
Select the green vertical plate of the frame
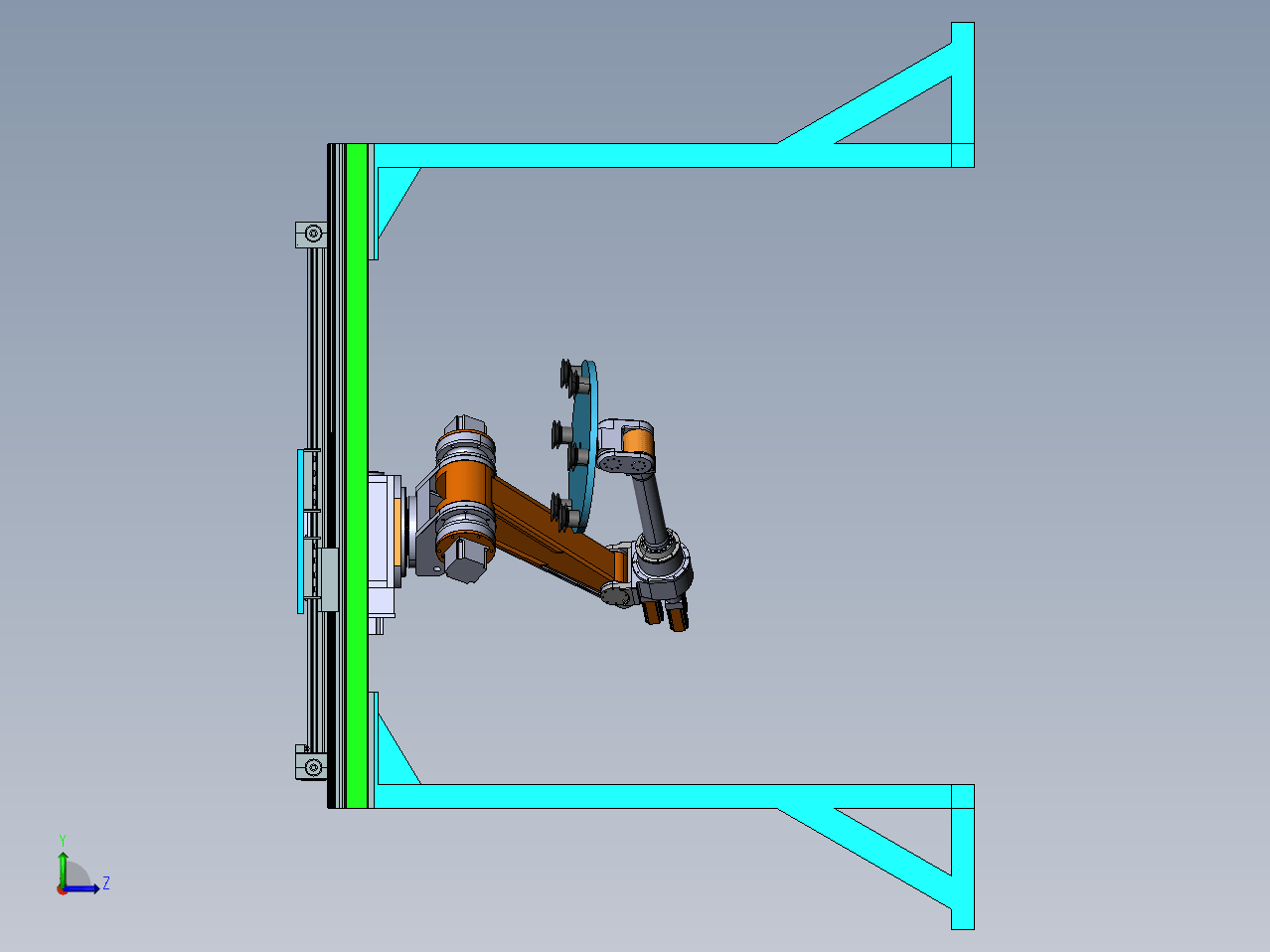357,475
